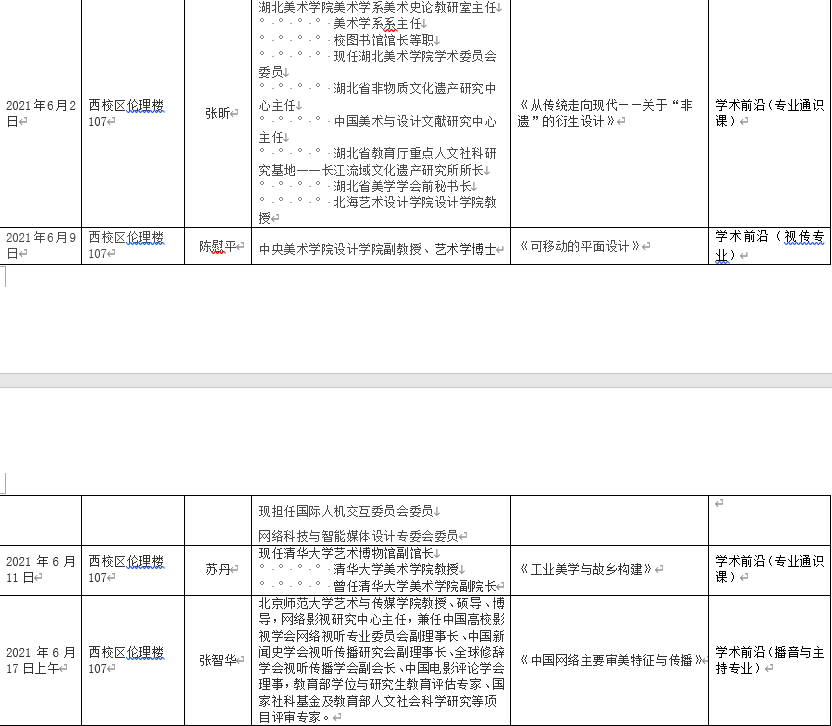Click 中央美术学院设计学院副教授 description cell

(x=377, y=248)
